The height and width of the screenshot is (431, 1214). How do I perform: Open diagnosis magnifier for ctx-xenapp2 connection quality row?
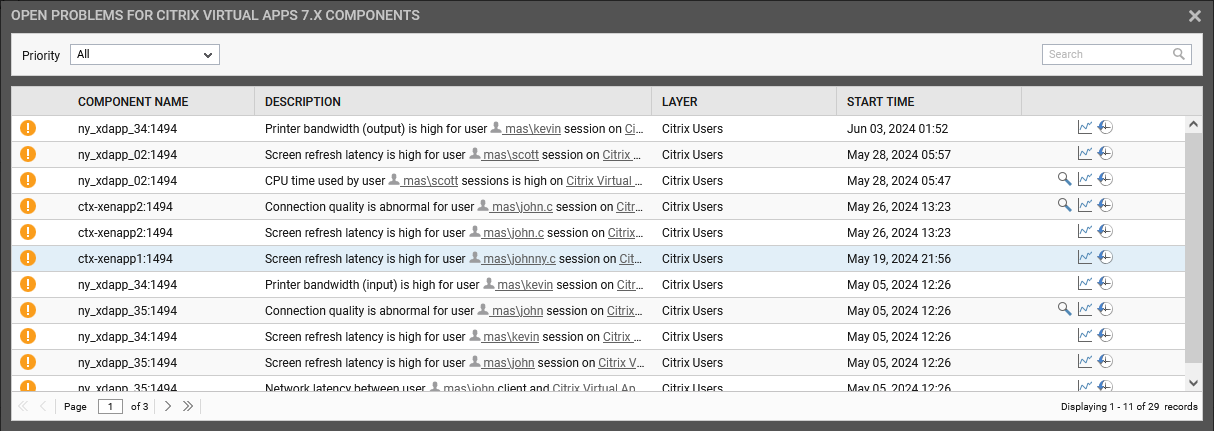1065,205
